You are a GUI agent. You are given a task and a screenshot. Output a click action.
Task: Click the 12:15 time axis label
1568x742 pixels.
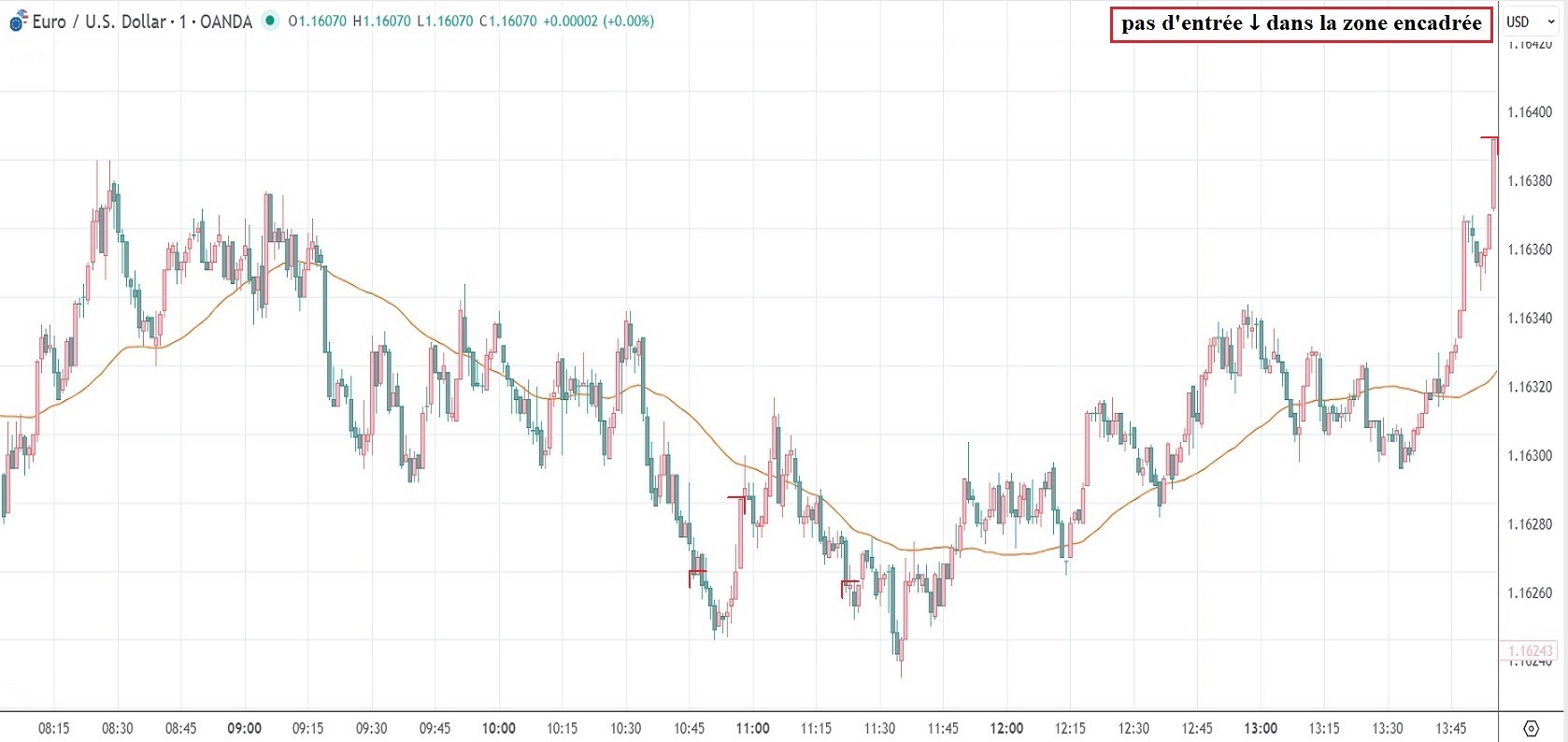(x=1071, y=729)
